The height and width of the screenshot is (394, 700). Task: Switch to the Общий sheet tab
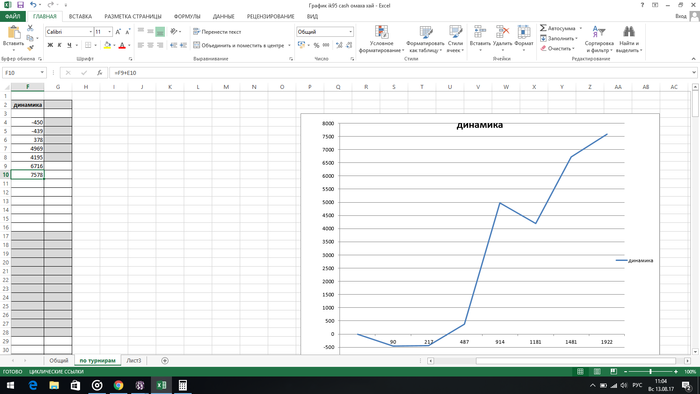click(x=58, y=361)
